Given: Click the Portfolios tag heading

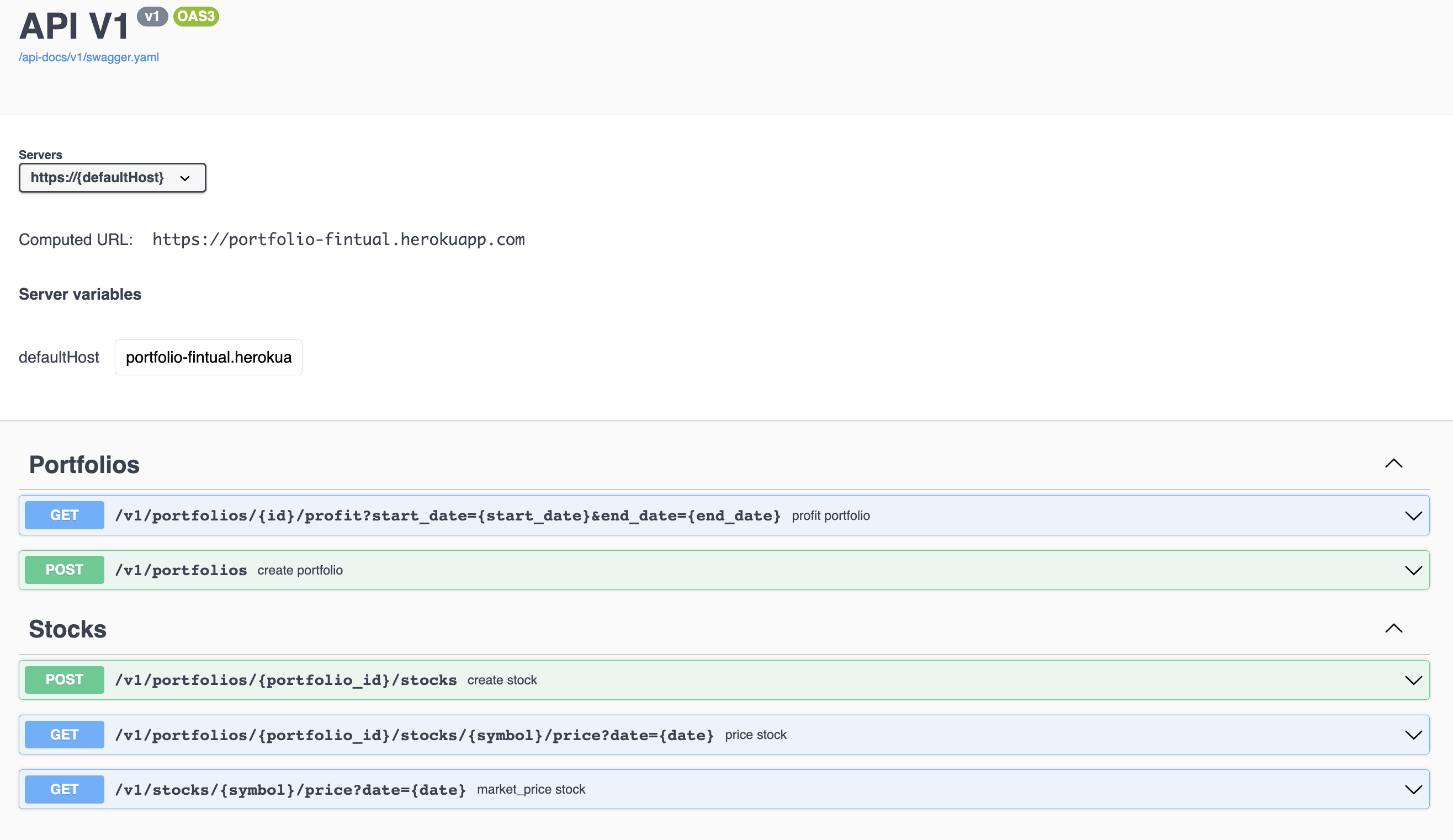Looking at the screenshot, I should pos(84,465).
